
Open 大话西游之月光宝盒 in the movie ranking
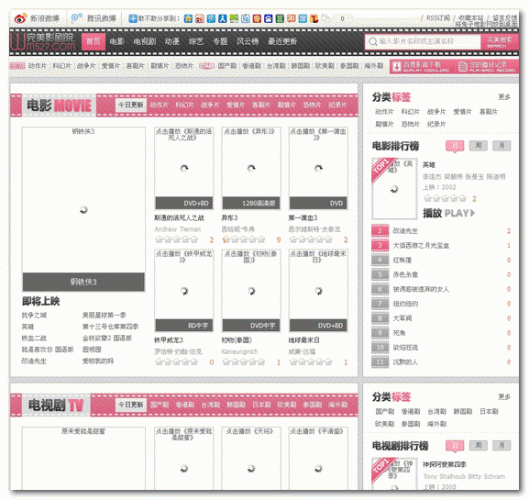point(421,245)
